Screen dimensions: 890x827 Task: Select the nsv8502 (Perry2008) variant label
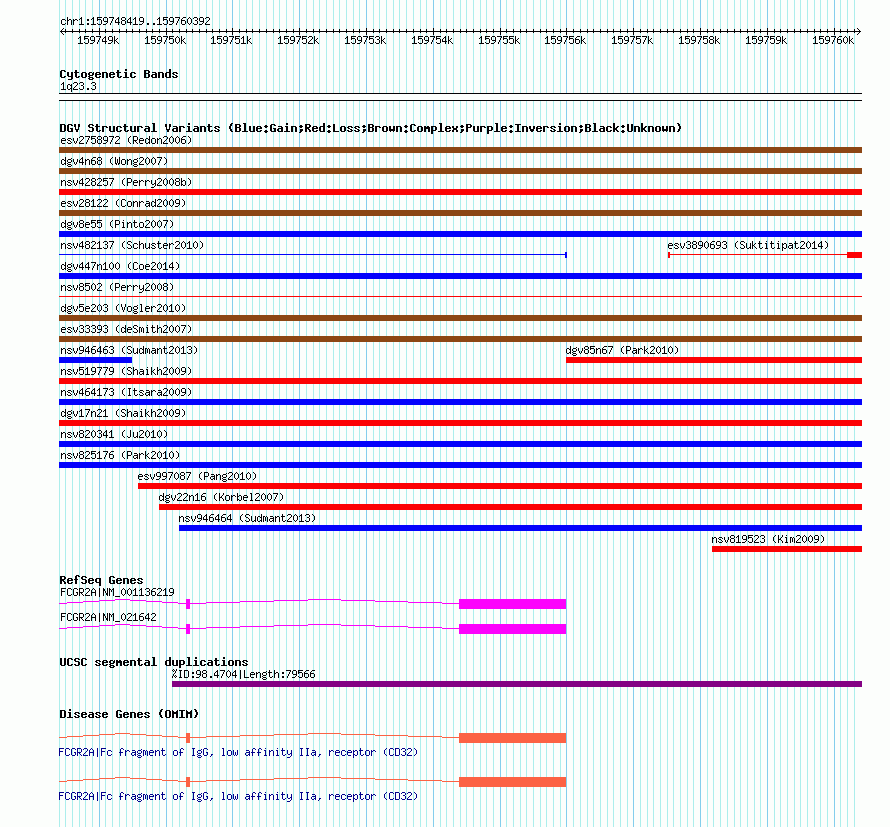[117, 287]
